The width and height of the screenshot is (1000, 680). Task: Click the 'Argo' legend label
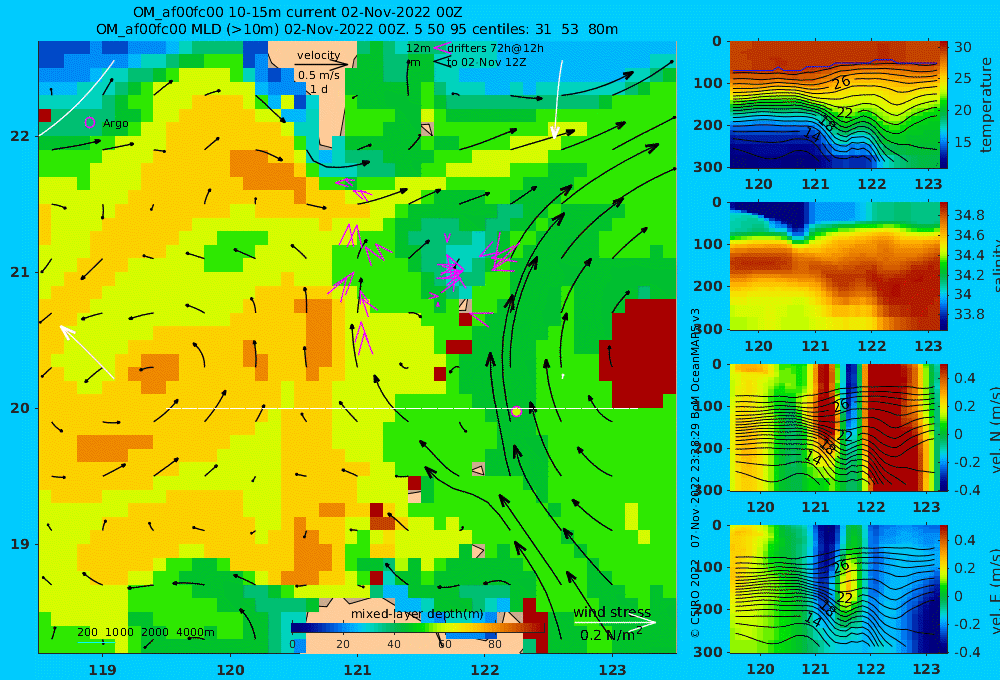pos(115,123)
